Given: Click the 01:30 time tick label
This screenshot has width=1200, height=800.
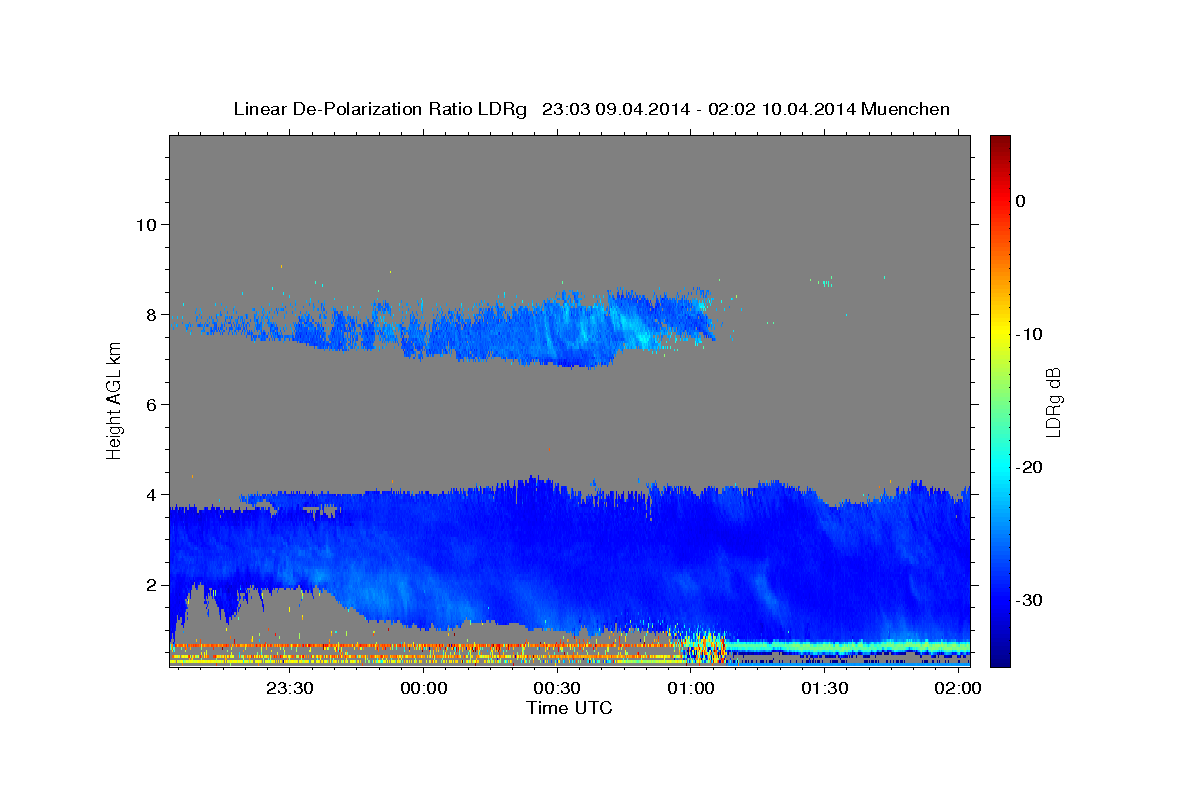Looking at the screenshot, I should pos(824,689).
